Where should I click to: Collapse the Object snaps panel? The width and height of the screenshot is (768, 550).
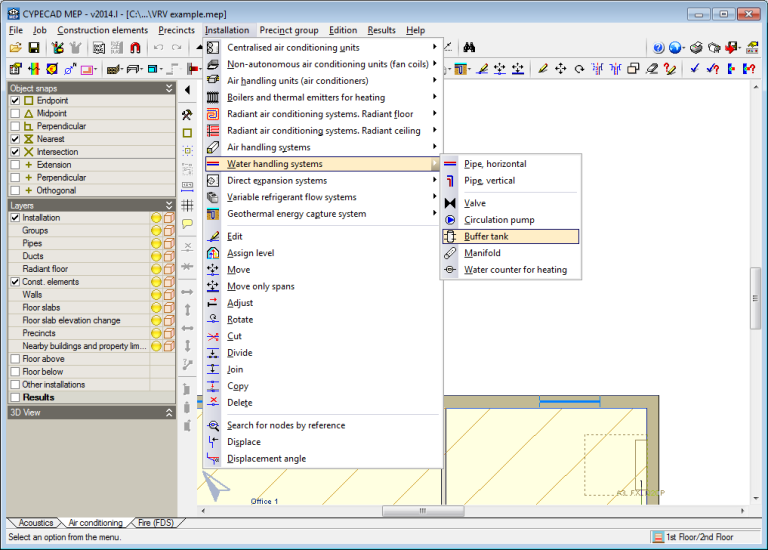point(169,88)
